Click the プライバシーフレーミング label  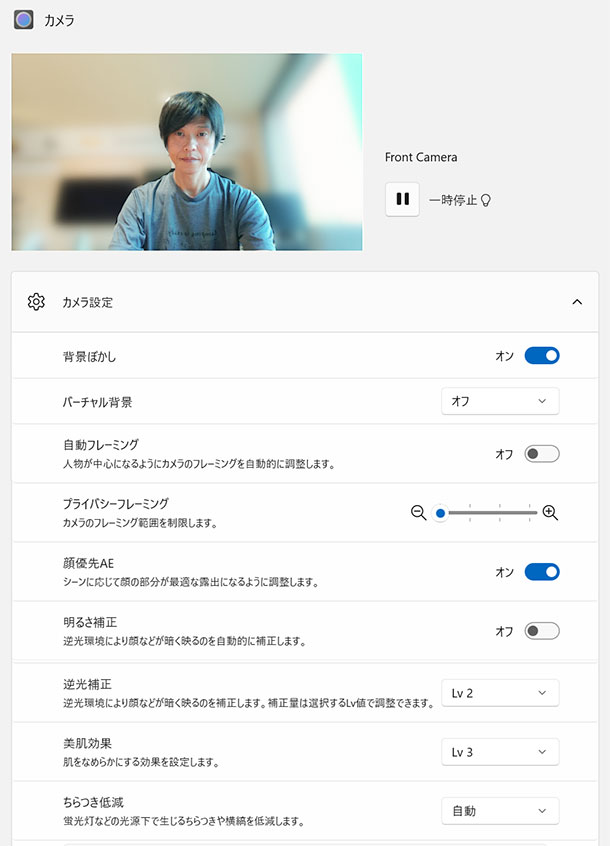point(116,503)
